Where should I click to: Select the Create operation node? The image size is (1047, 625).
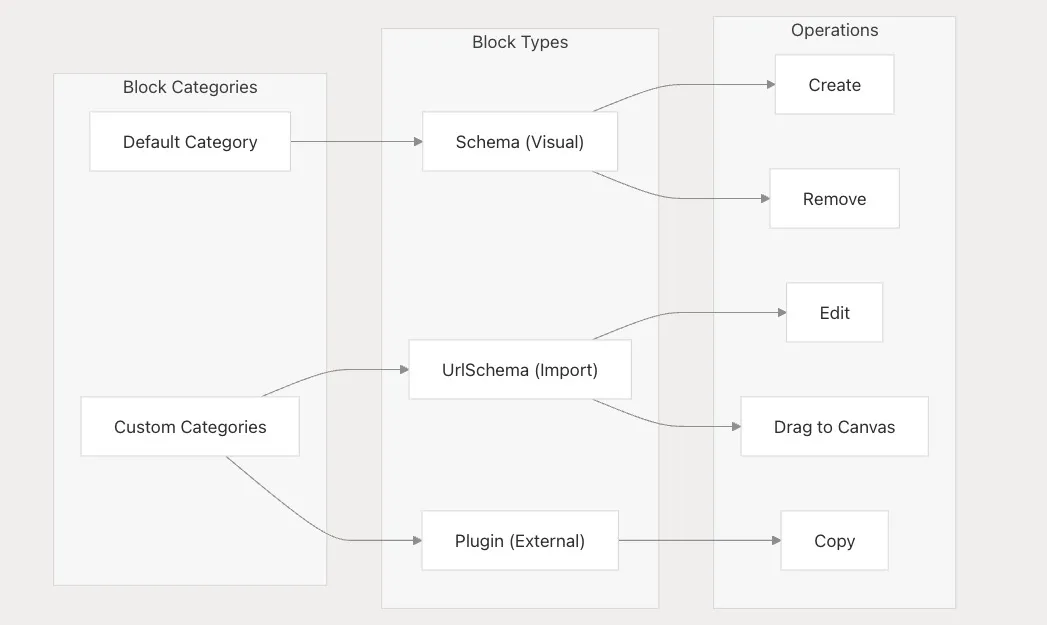834,85
